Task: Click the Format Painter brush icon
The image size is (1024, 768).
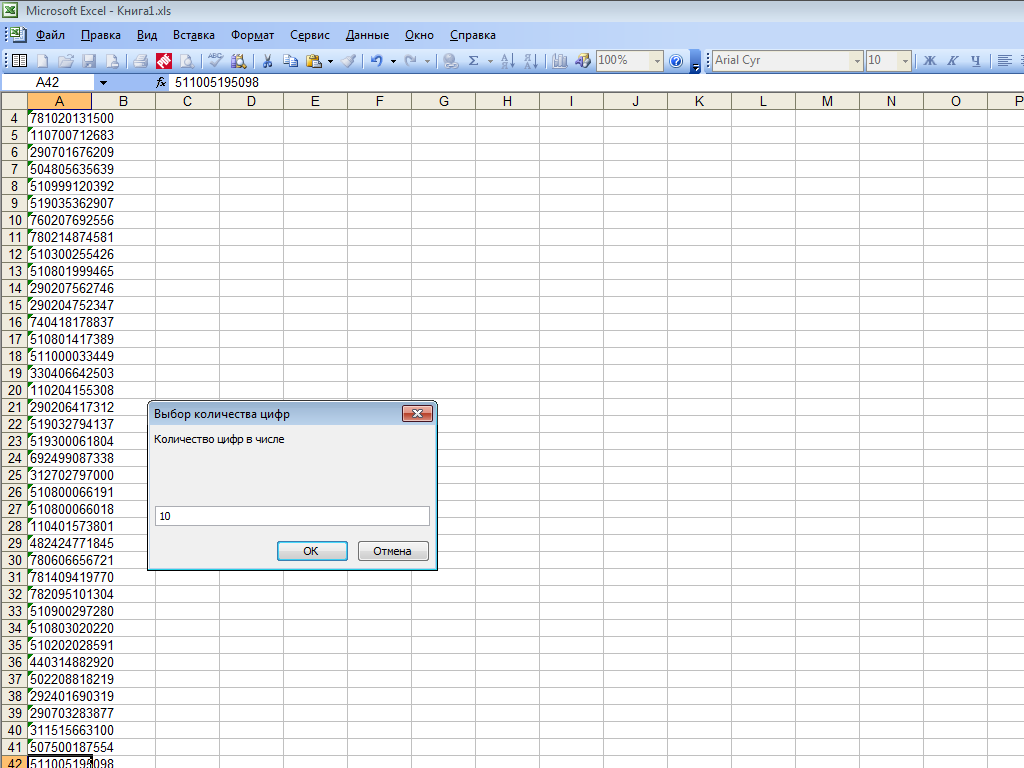Action: coord(349,61)
